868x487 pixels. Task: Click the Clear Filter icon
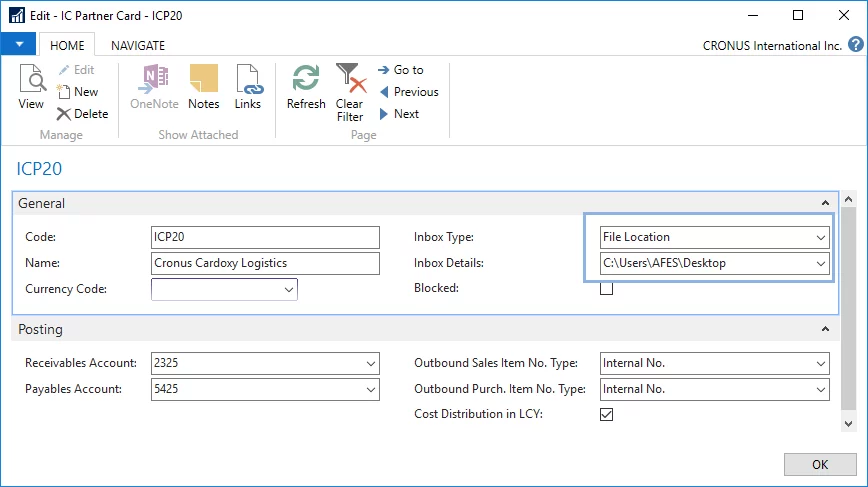(349, 90)
